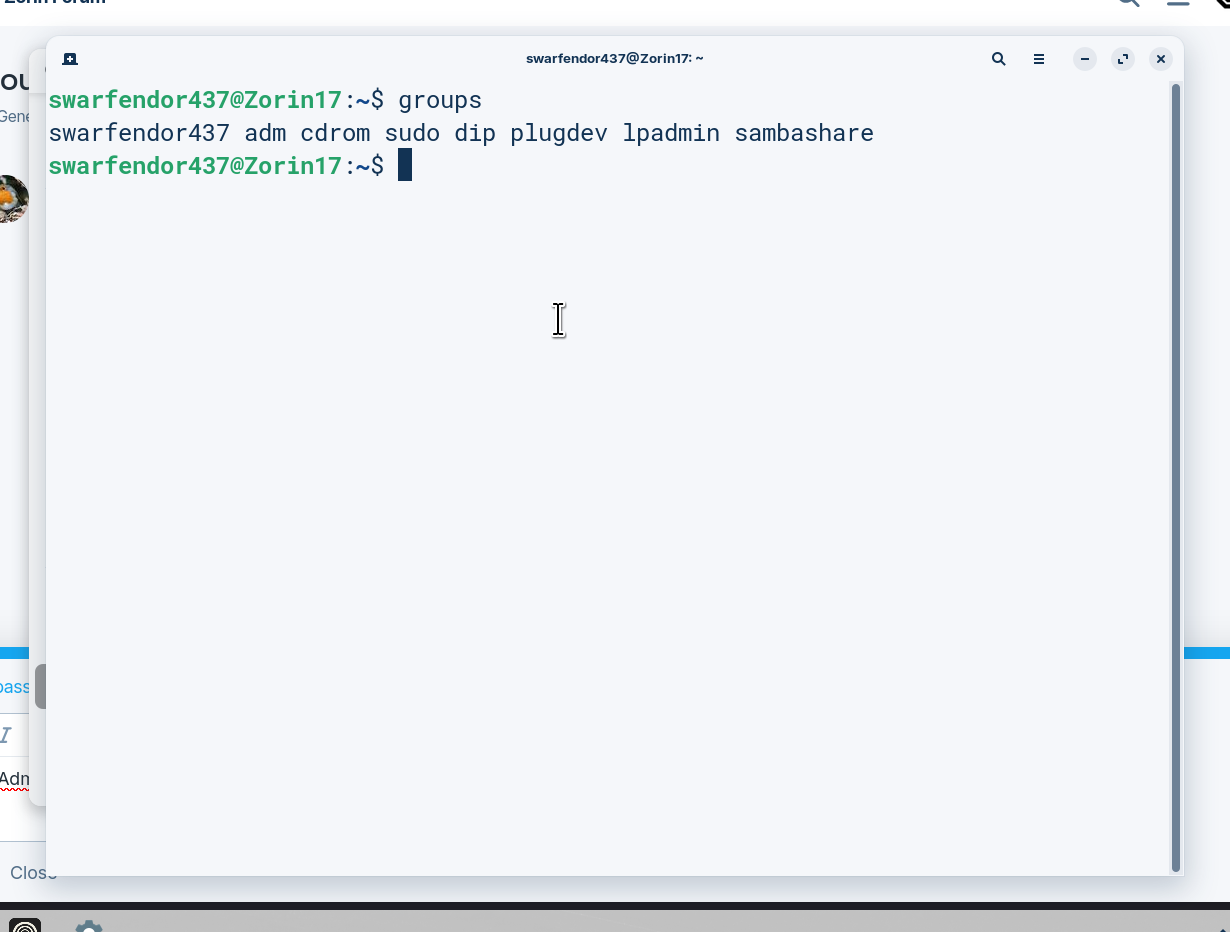The image size is (1230, 932).
Task: Click 'swarfendor437' in the groups output line
Action: click(139, 133)
